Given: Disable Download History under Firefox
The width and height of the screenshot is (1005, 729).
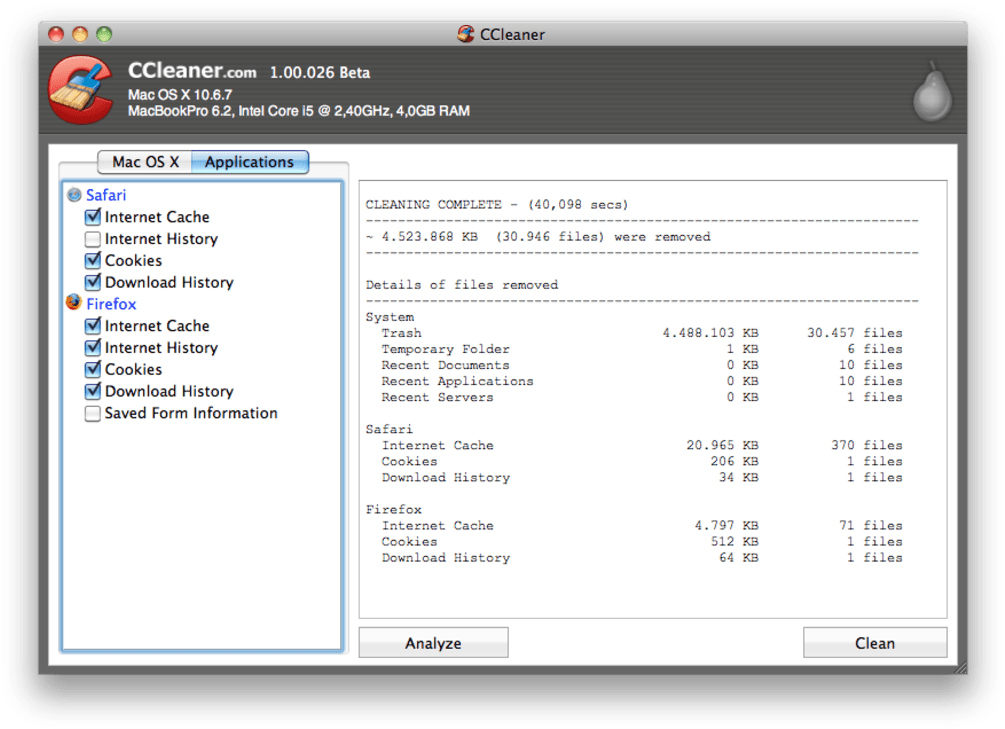Looking at the screenshot, I should [92, 391].
